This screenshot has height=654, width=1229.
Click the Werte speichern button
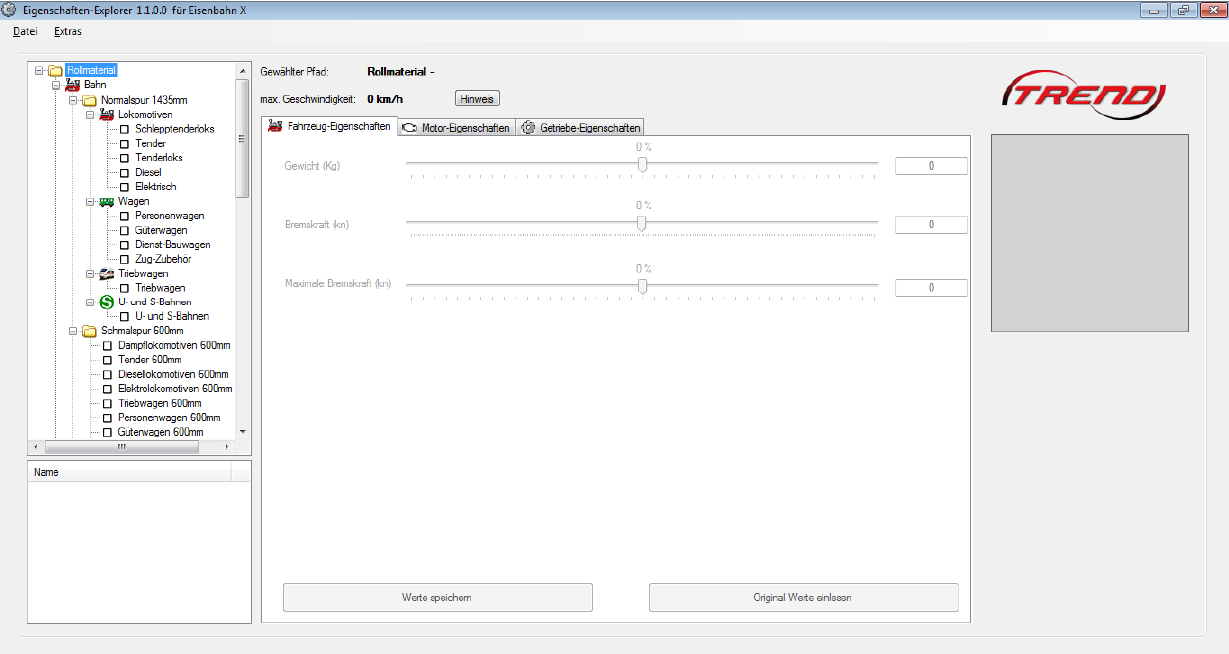tap(437, 597)
